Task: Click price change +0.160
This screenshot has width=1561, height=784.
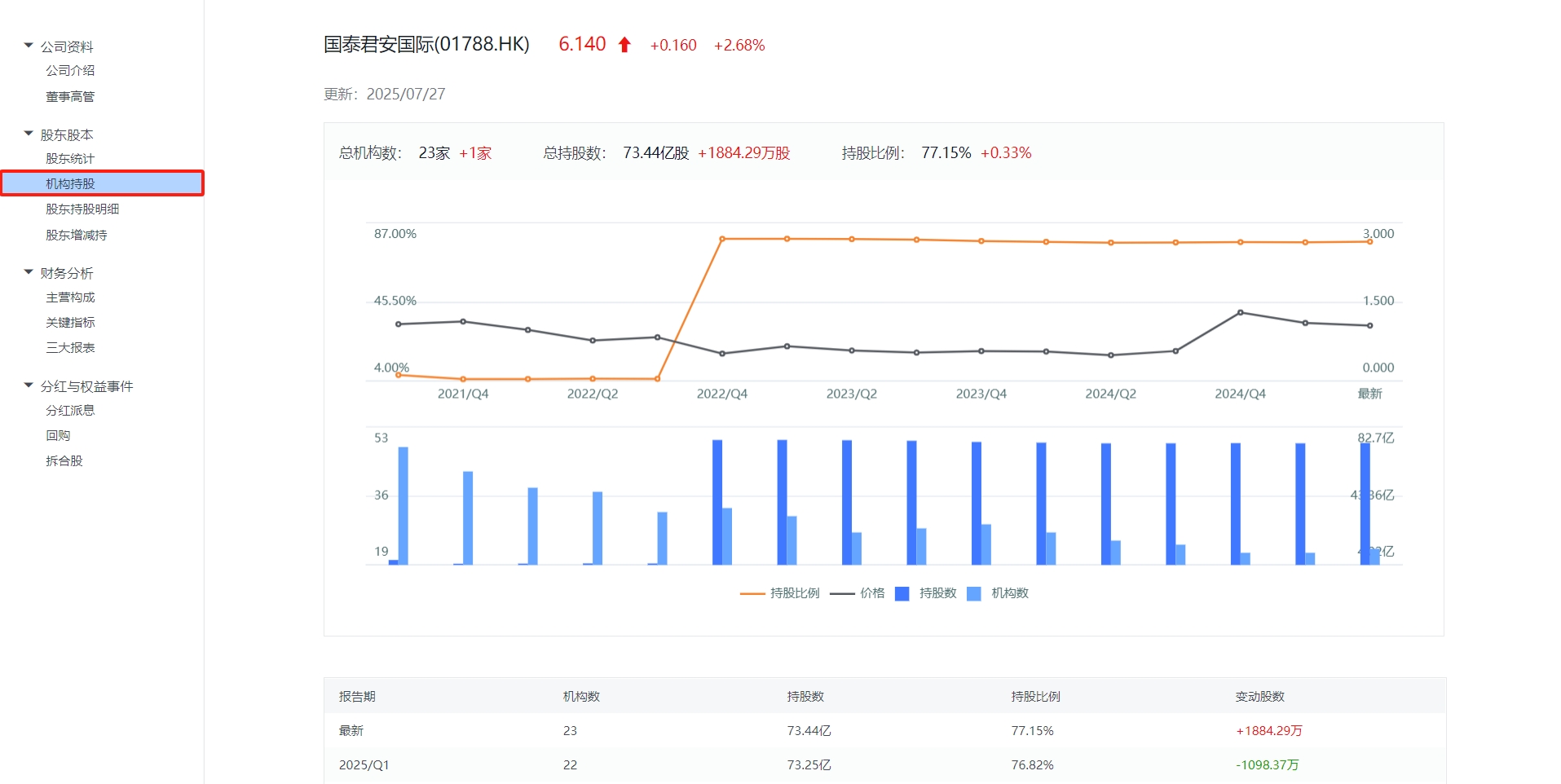Action: point(673,46)
